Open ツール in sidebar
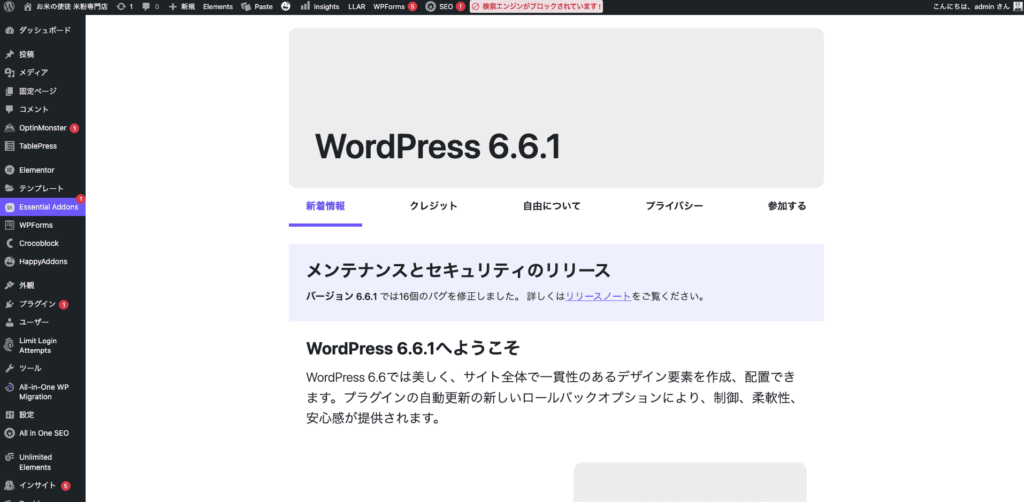This screenshot has height=502, width=1024. [x=42, y=368]
